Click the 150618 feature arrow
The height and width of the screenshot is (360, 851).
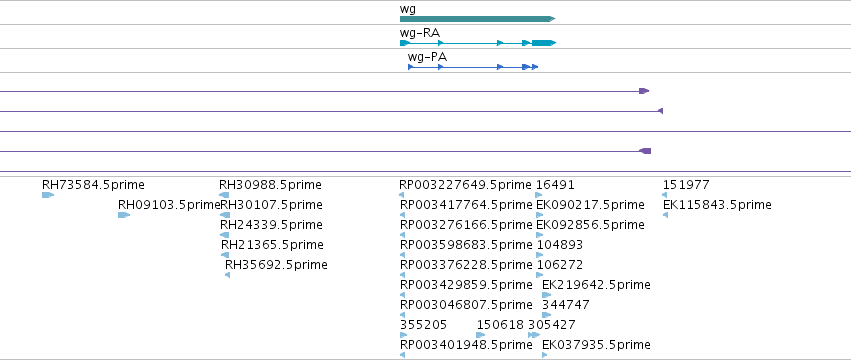(481, 335)
